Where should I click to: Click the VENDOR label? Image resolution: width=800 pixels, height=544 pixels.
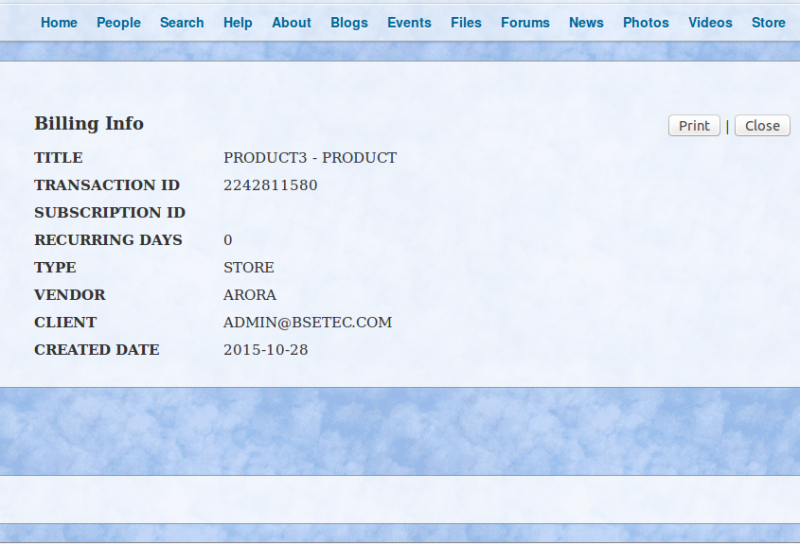click(70, 295)
